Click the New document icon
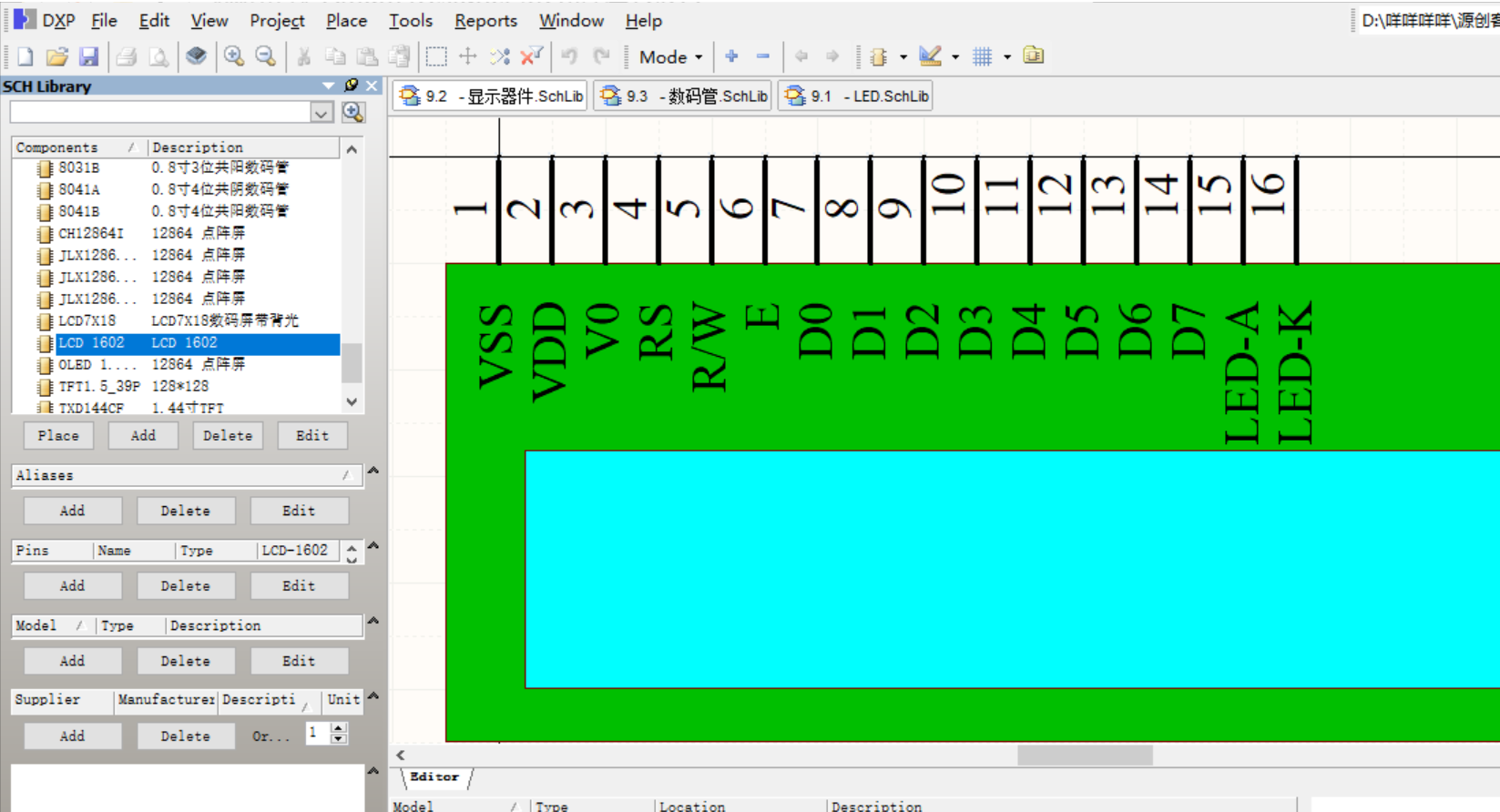Screen dimensions: 1500x812 tap(26, 56)
